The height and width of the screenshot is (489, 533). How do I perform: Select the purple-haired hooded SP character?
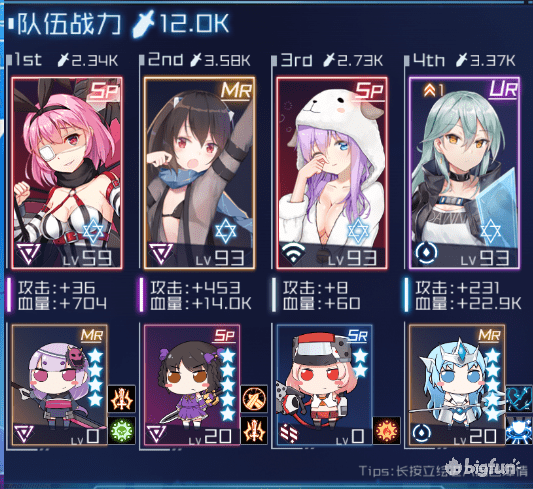tap(332, 173)
